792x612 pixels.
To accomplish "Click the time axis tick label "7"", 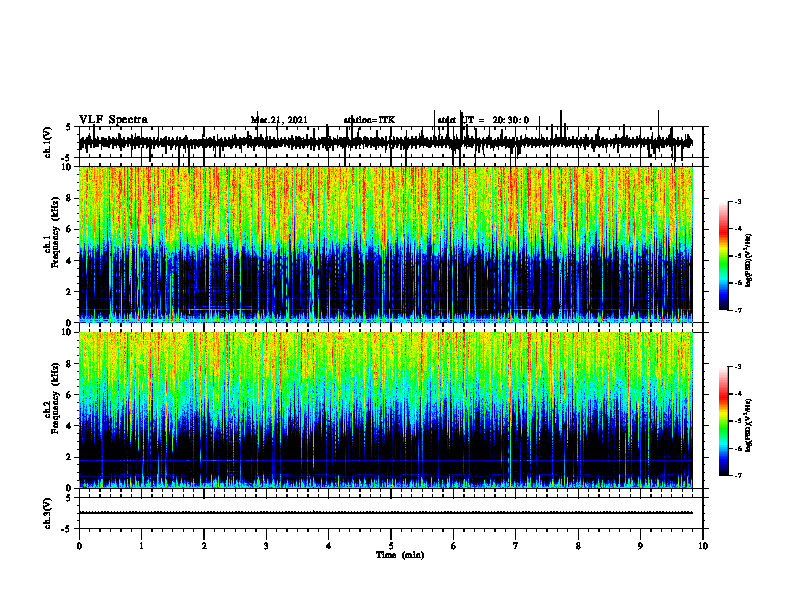I will (x=516, y=546).
